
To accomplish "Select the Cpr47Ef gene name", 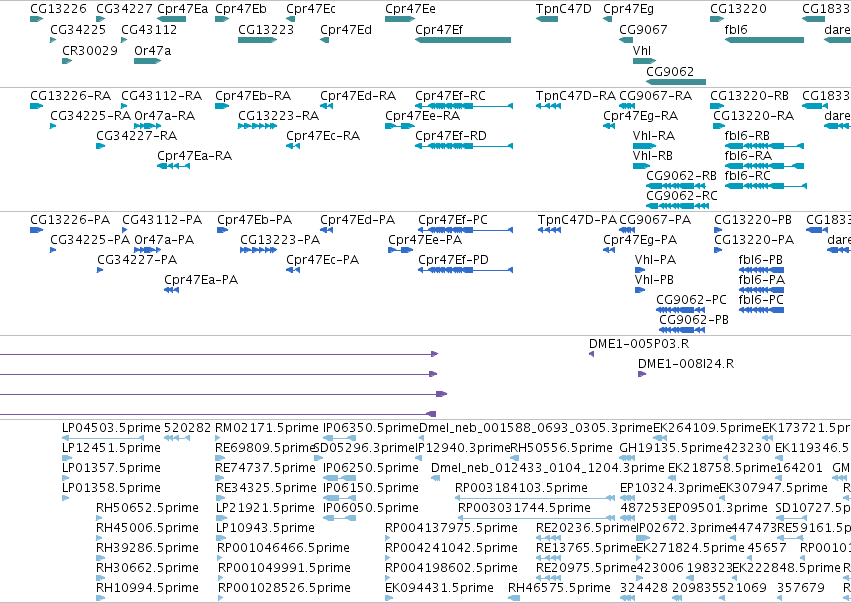I will pyautogui.click(x=439, y=29).
